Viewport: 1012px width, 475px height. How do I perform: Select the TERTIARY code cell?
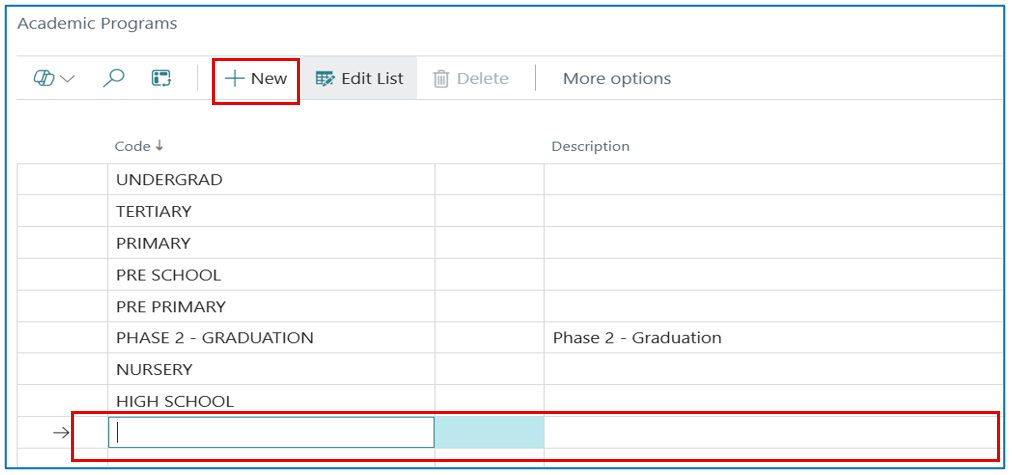pyautogui.click(x=272, y=211)
